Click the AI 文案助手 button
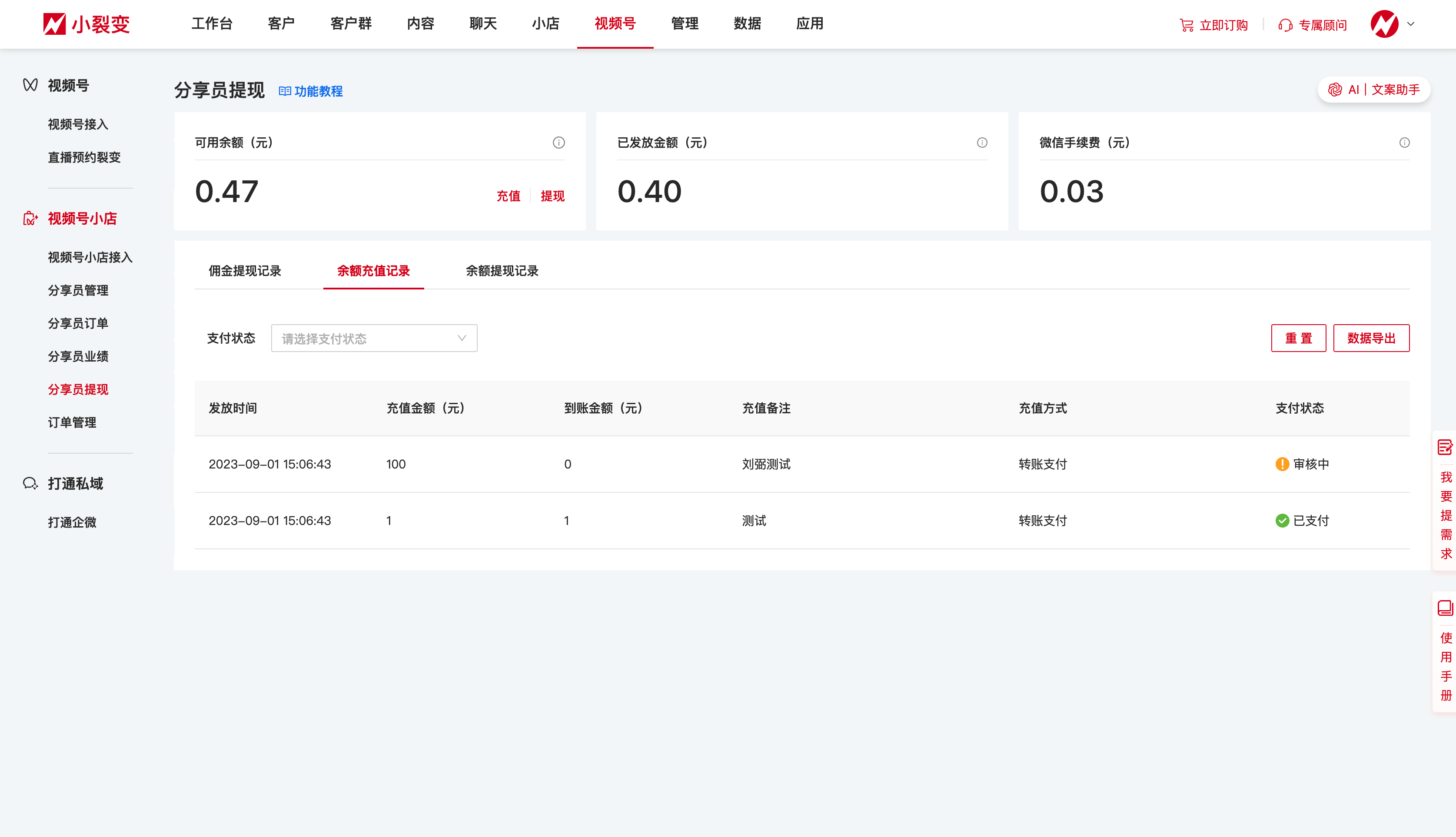Screen dimensions: 1456x837 tap(1374, 90)
